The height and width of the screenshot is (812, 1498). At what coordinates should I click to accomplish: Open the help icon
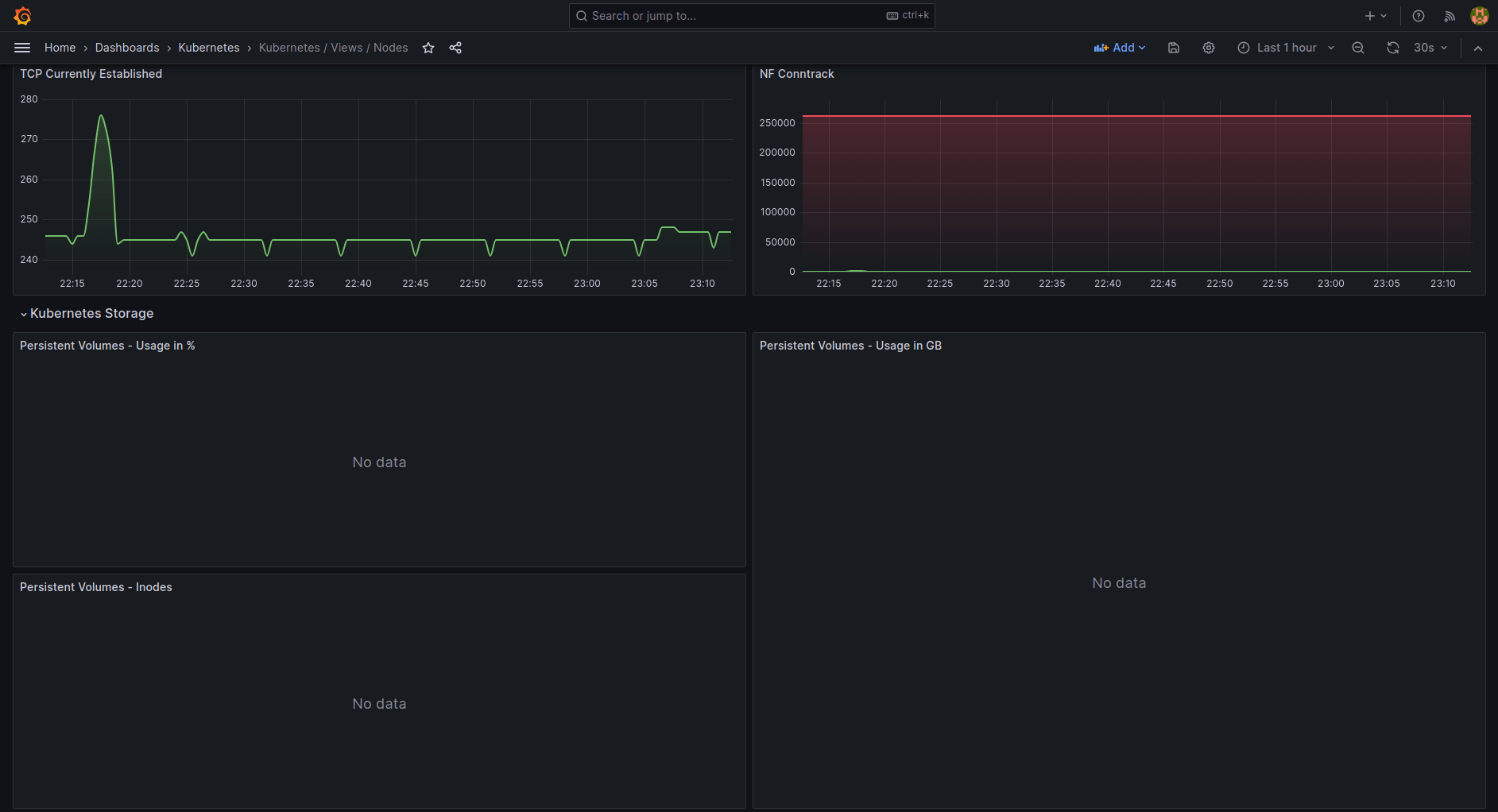(x=1417, y=15)
